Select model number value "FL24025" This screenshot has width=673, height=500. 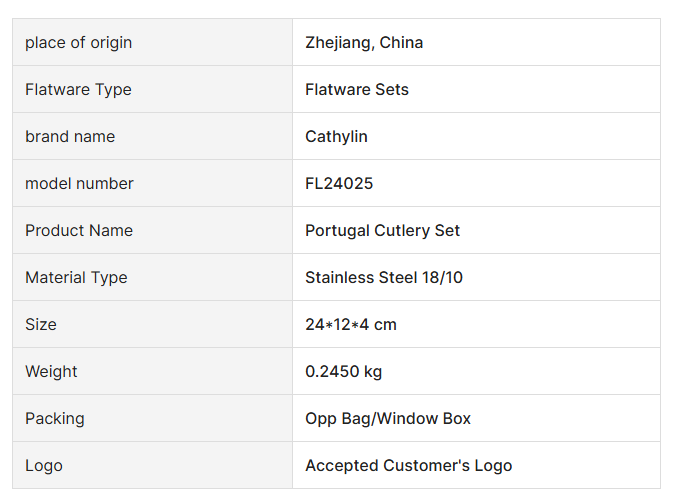point(339,183)
